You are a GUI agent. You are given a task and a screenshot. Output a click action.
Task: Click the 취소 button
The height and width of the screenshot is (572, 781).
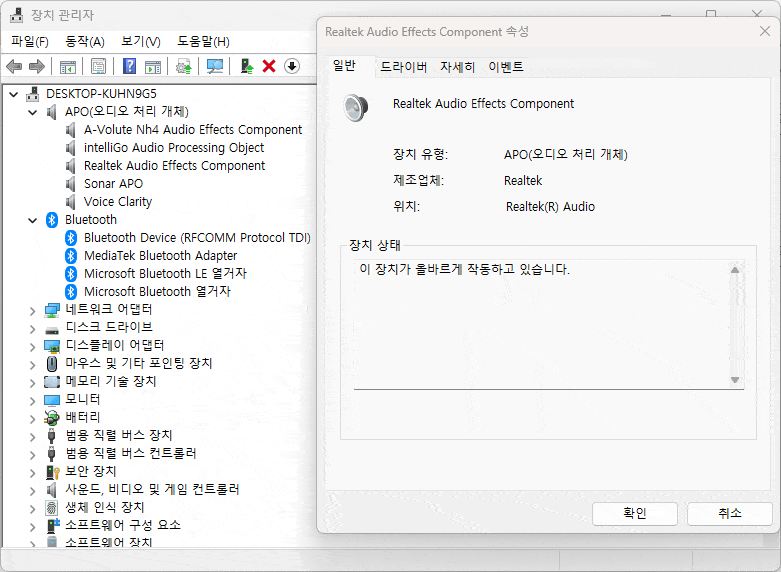730,513
